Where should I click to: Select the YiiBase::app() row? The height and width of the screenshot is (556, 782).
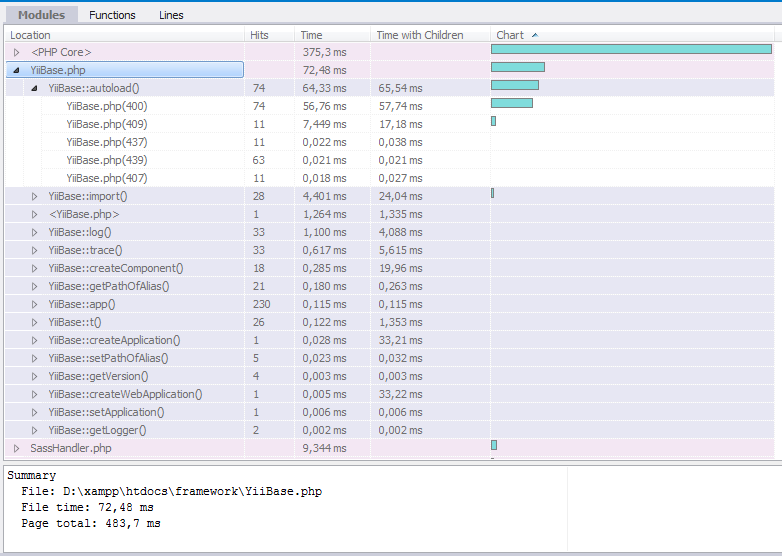pyautogui.click(x=82, y=304)
